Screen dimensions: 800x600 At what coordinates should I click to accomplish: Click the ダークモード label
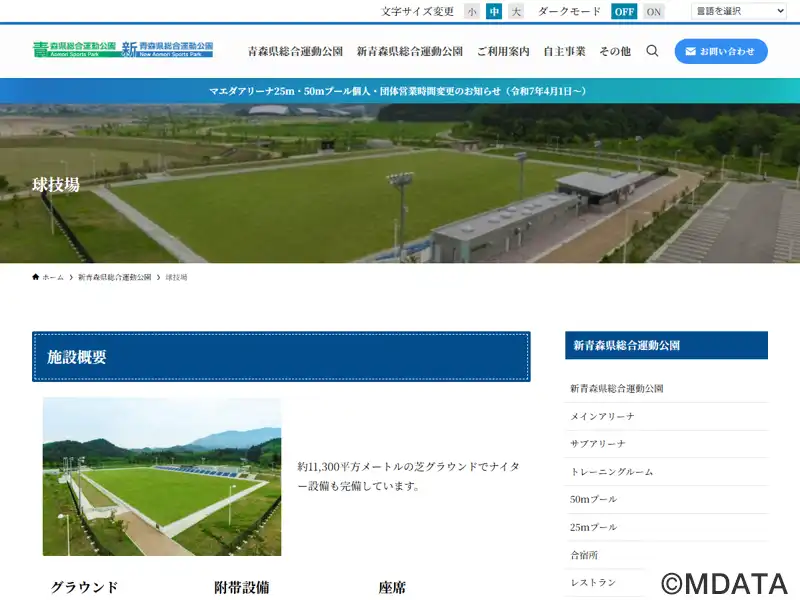click(569, 11)
